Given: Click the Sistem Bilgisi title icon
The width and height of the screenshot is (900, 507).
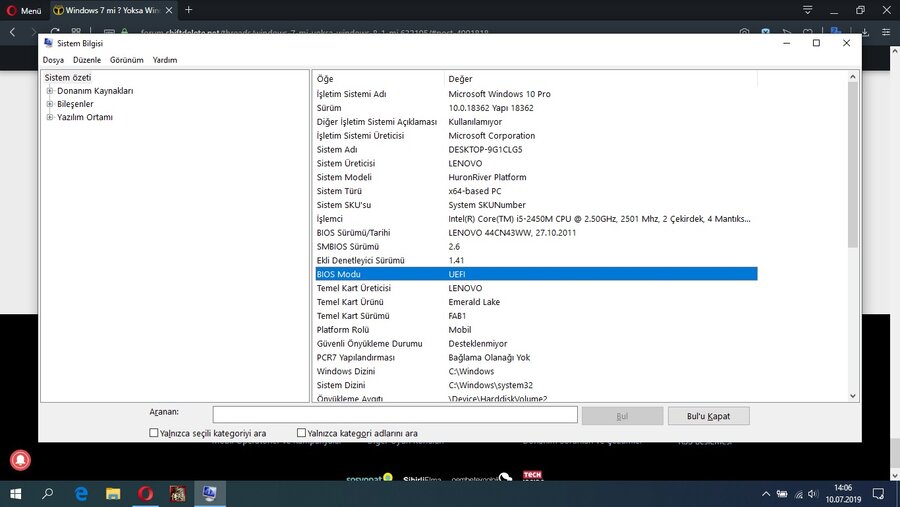Looking at the screenshot, I should [x=48, y=43].
